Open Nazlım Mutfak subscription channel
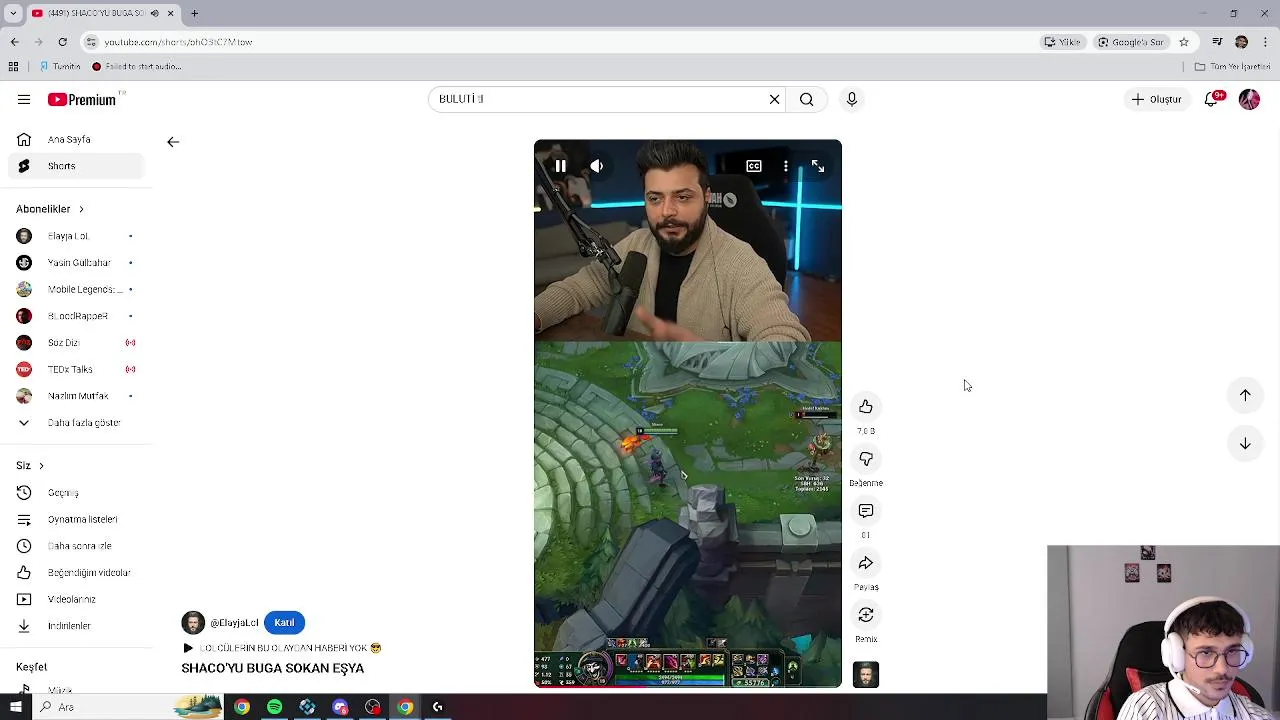This screenshot has width=1280, height=720. pyautogui.click(x=77, y=396)
